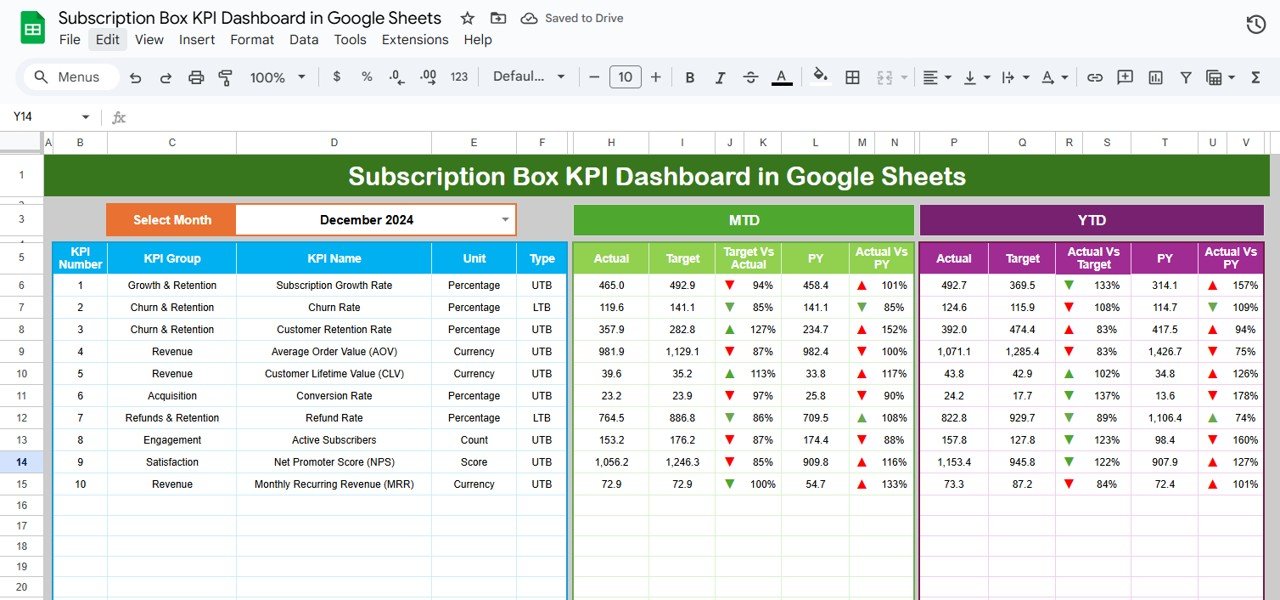
Task: Open the Format menu
Action: pos(252,40)
